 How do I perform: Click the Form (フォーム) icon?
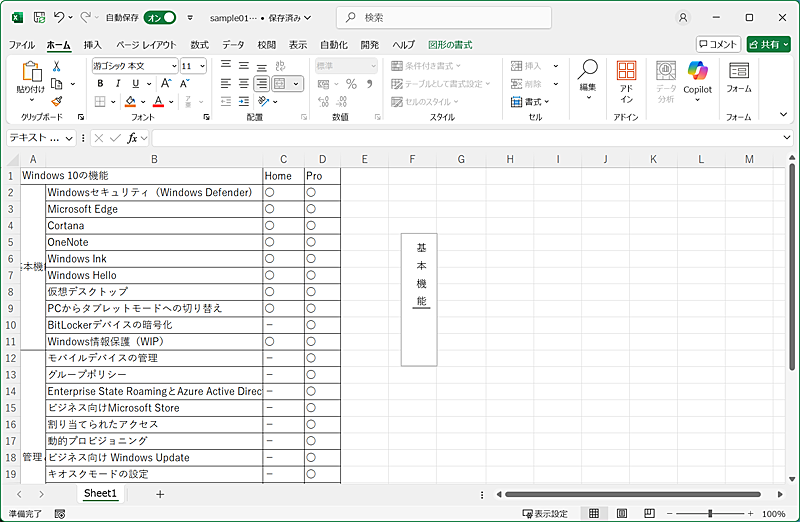pos(739,77)
